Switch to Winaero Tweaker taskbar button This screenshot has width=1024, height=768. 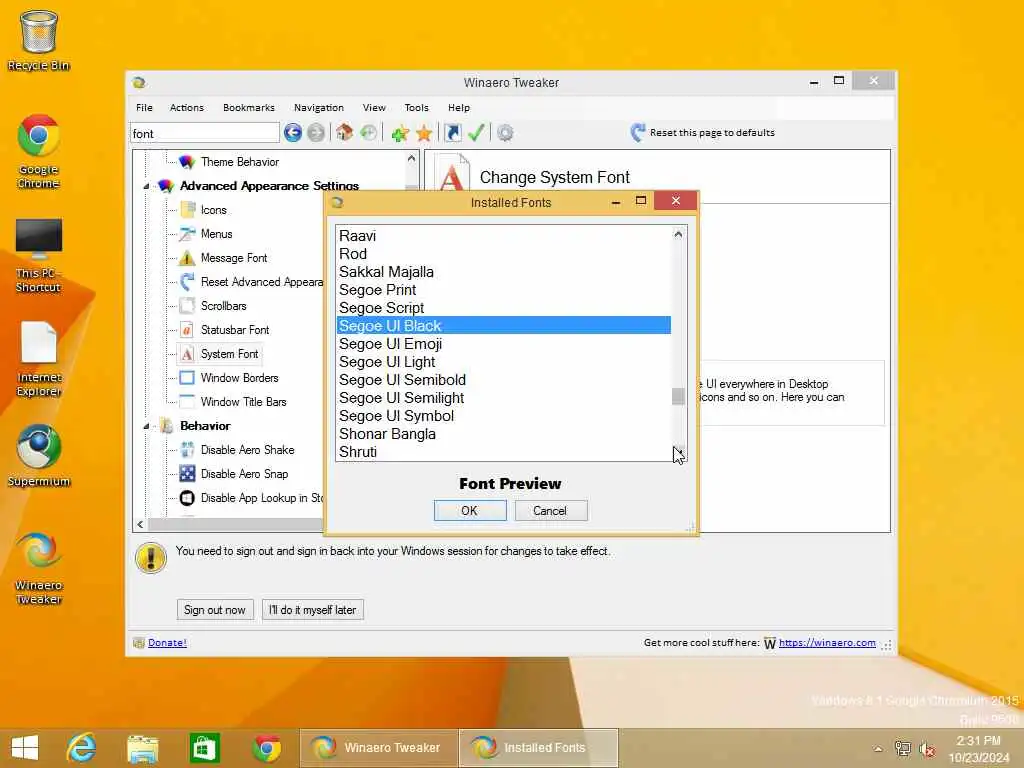(x=379, y=748)
